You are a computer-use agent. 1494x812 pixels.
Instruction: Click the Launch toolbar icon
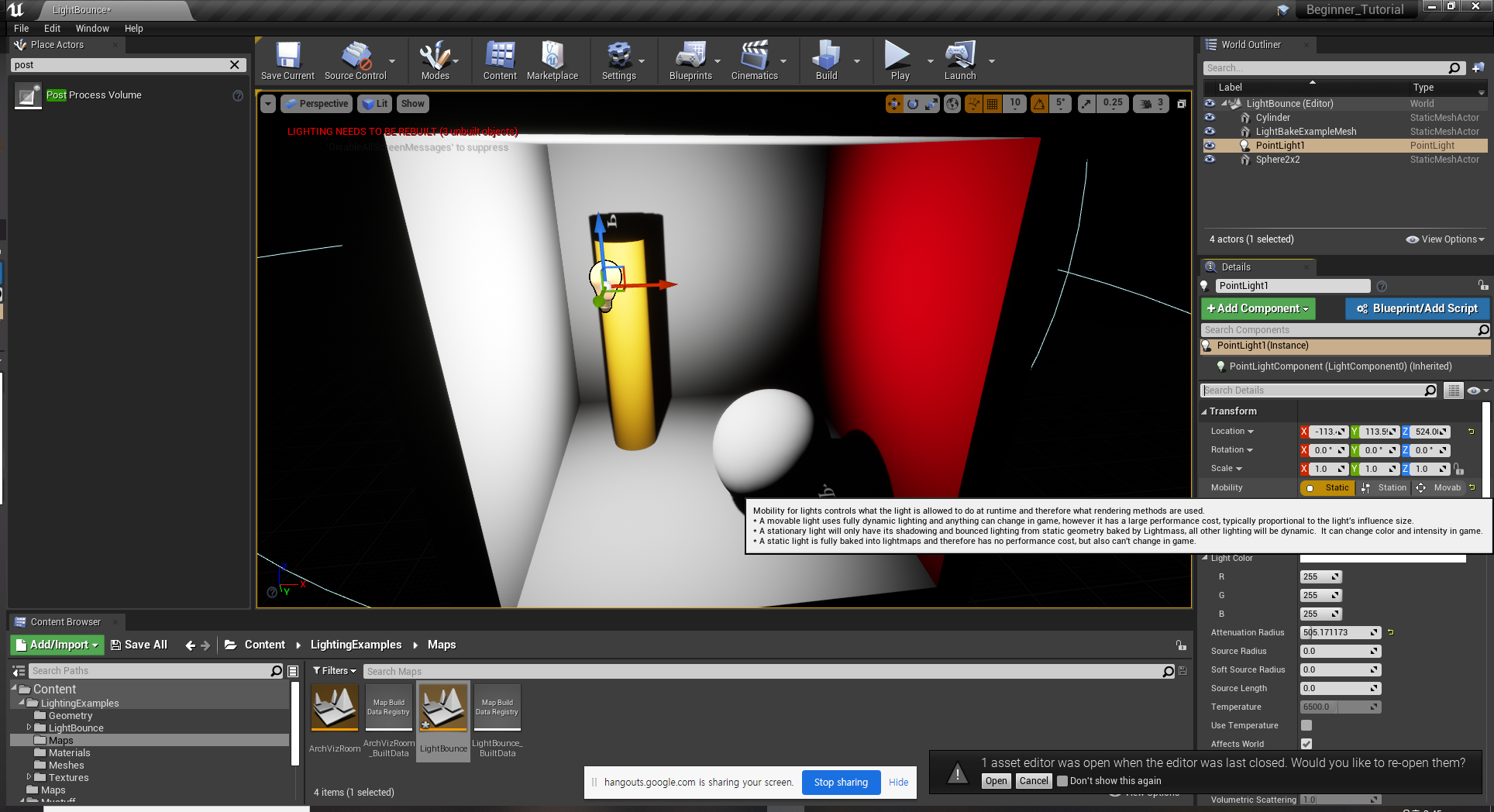click(x=960, y=60)
